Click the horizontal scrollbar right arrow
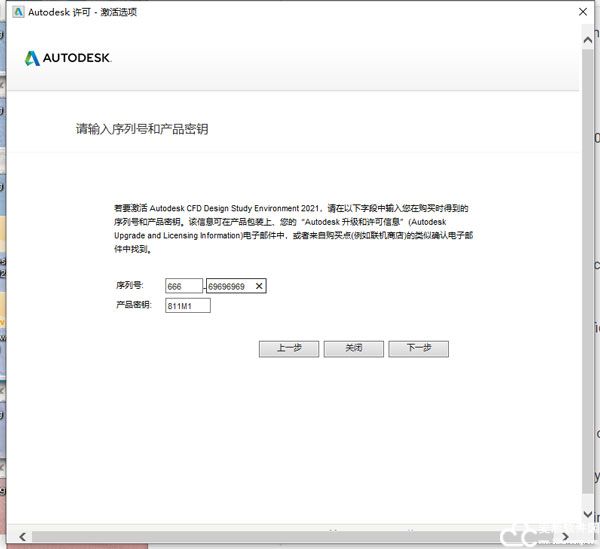Viewport: 600px width, 549px height. pos(565,537)
